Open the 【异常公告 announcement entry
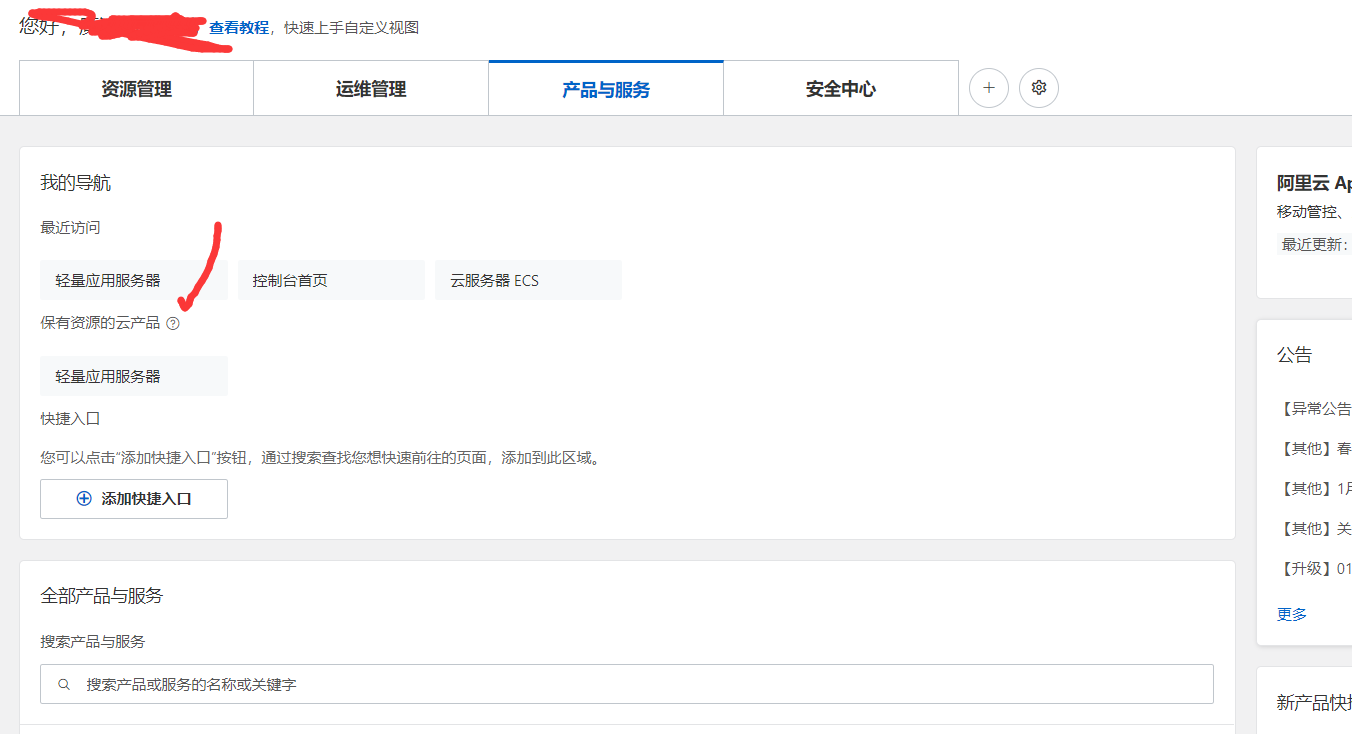The height and width of the screenshot is (734, 1352). [x=1314, y=408]
